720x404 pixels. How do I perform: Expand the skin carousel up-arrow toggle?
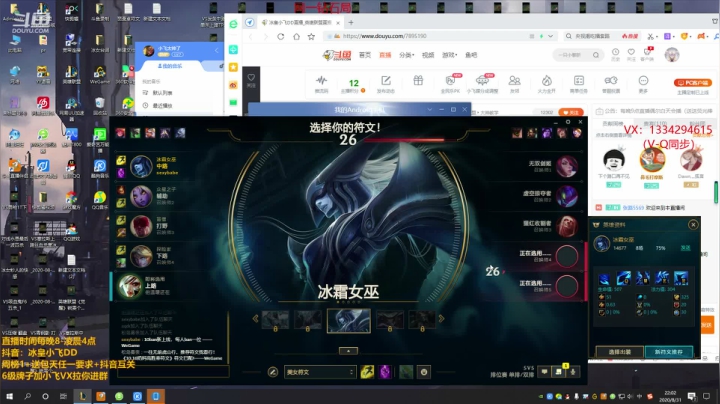[x=348, y=351]
